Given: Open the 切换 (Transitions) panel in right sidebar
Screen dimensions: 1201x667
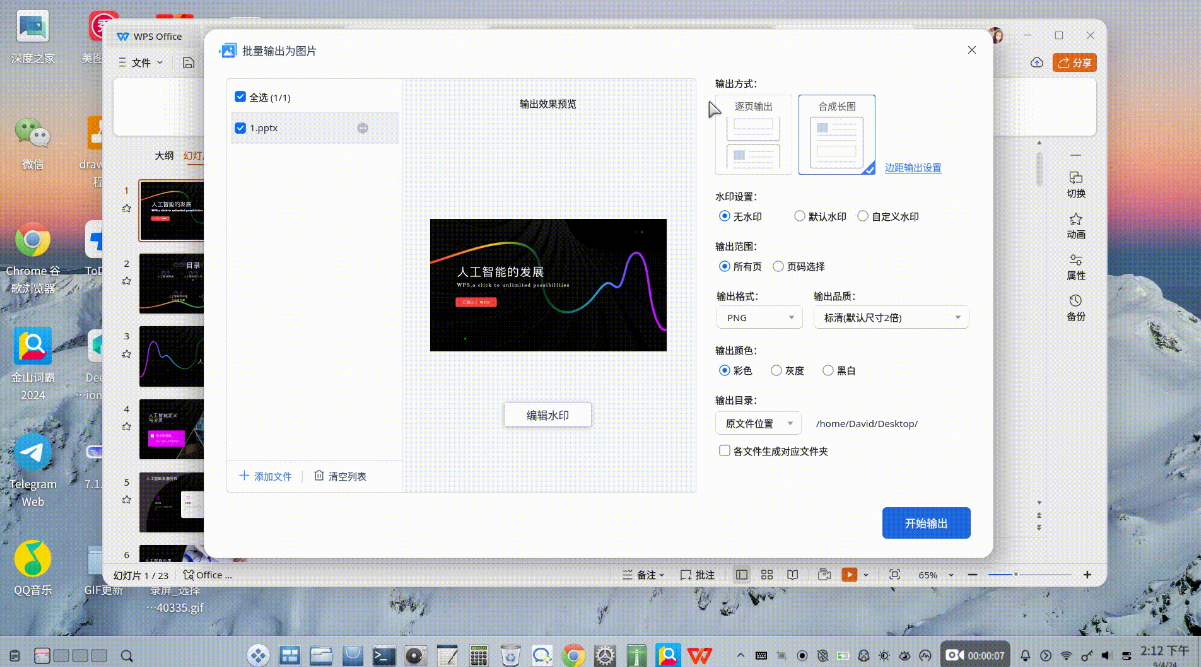Looking at the screenshot, I should (1076, 184).
